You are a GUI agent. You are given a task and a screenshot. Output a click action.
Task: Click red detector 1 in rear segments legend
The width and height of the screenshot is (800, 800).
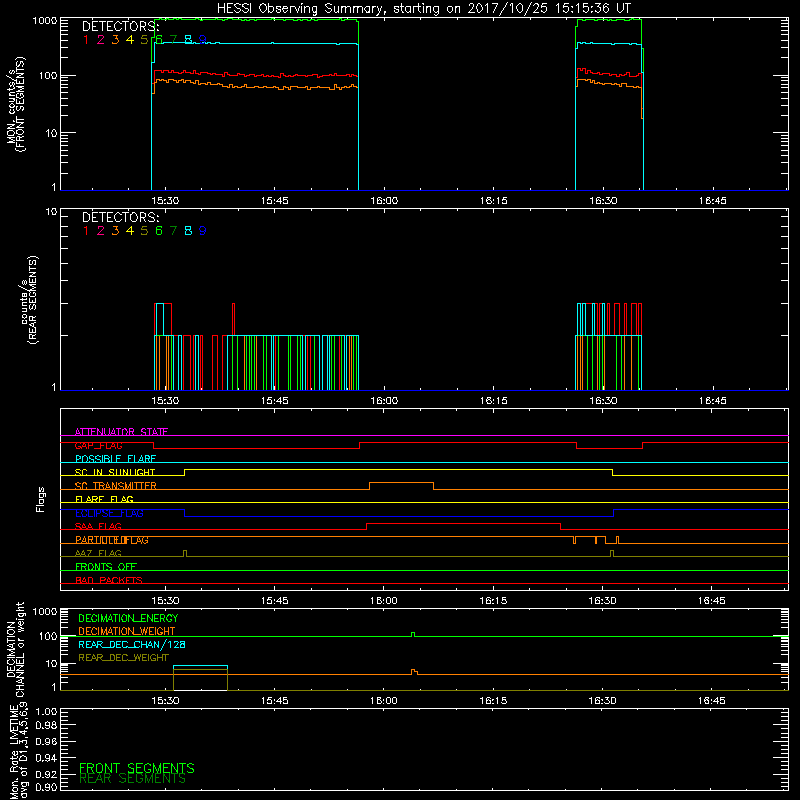[86, 231]
